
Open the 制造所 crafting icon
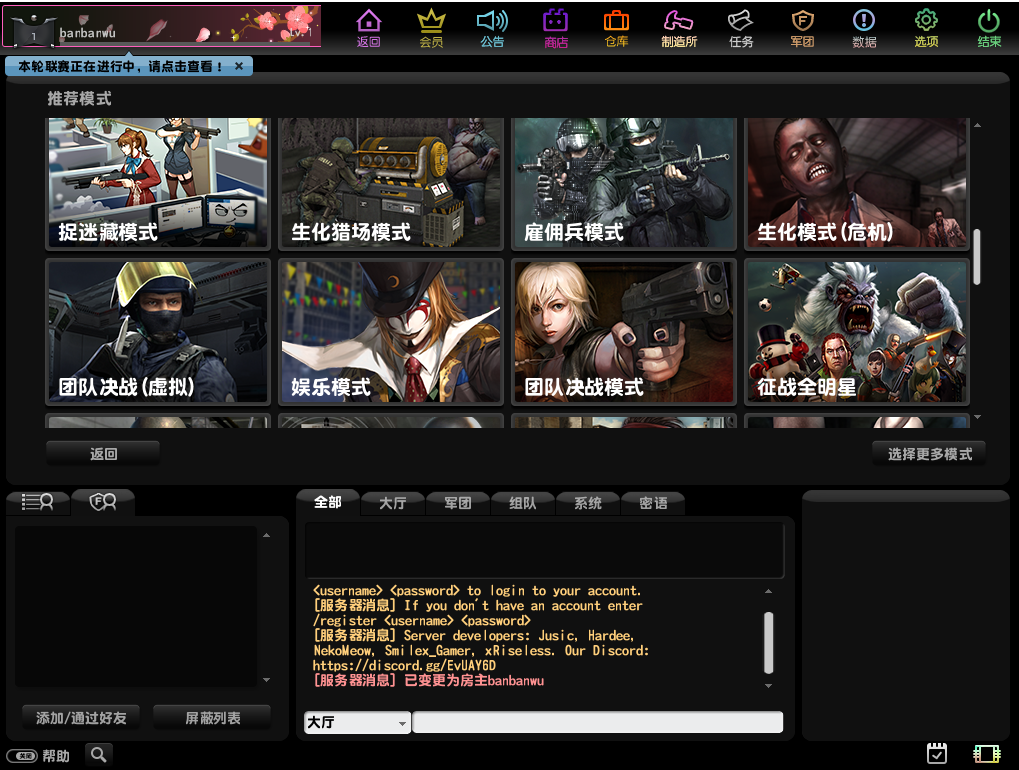tap(679, 28)
